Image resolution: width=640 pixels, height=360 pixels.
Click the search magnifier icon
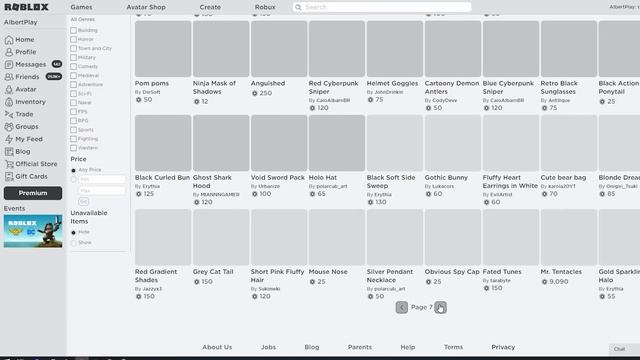(298, 7)
